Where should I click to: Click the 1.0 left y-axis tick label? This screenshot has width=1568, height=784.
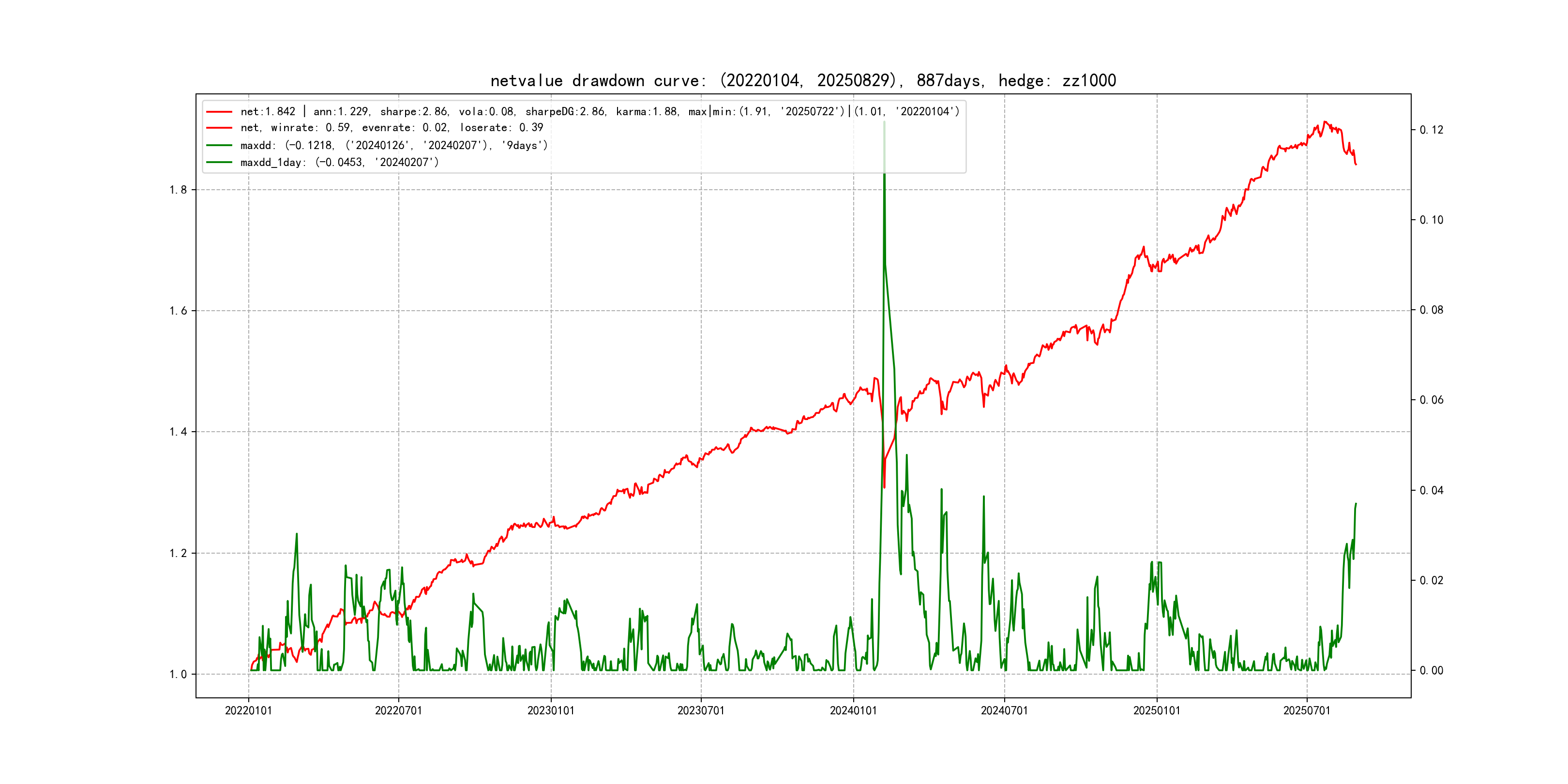coord(178,675)
